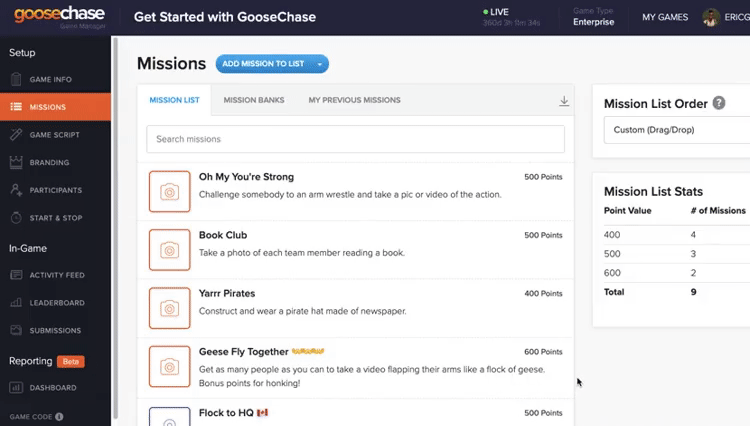Image resolution: width=750 pixels, height=426 pixels.
Task: Click the Participants person icon
Action: pyautogui.click(x=16, y=190)
